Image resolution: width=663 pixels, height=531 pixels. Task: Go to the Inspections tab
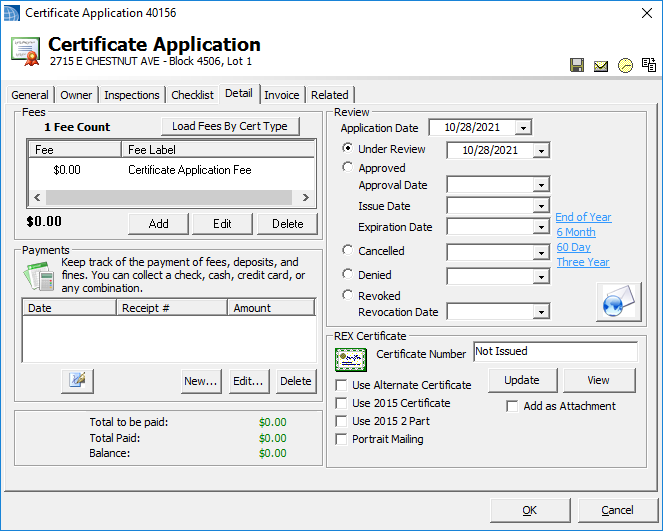132,95
